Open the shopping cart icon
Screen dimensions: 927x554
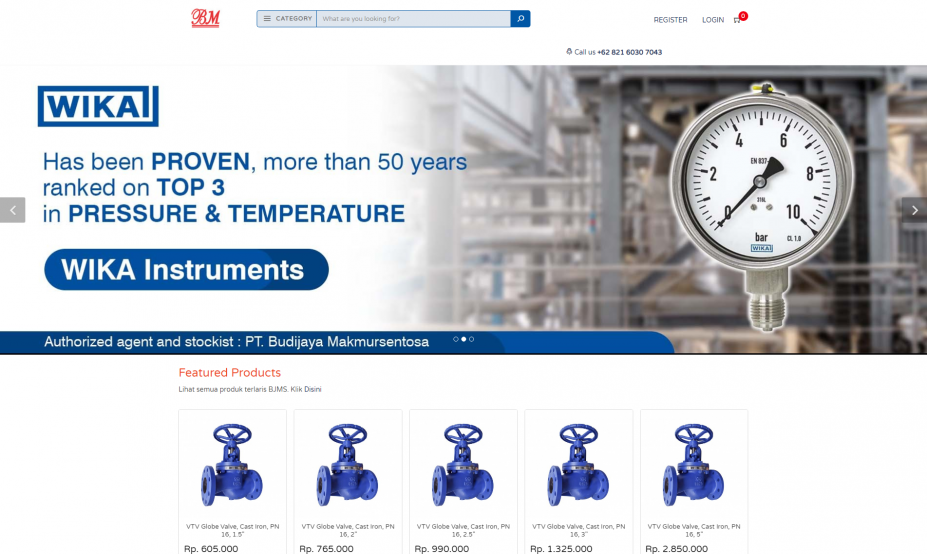tap(737, 20)
